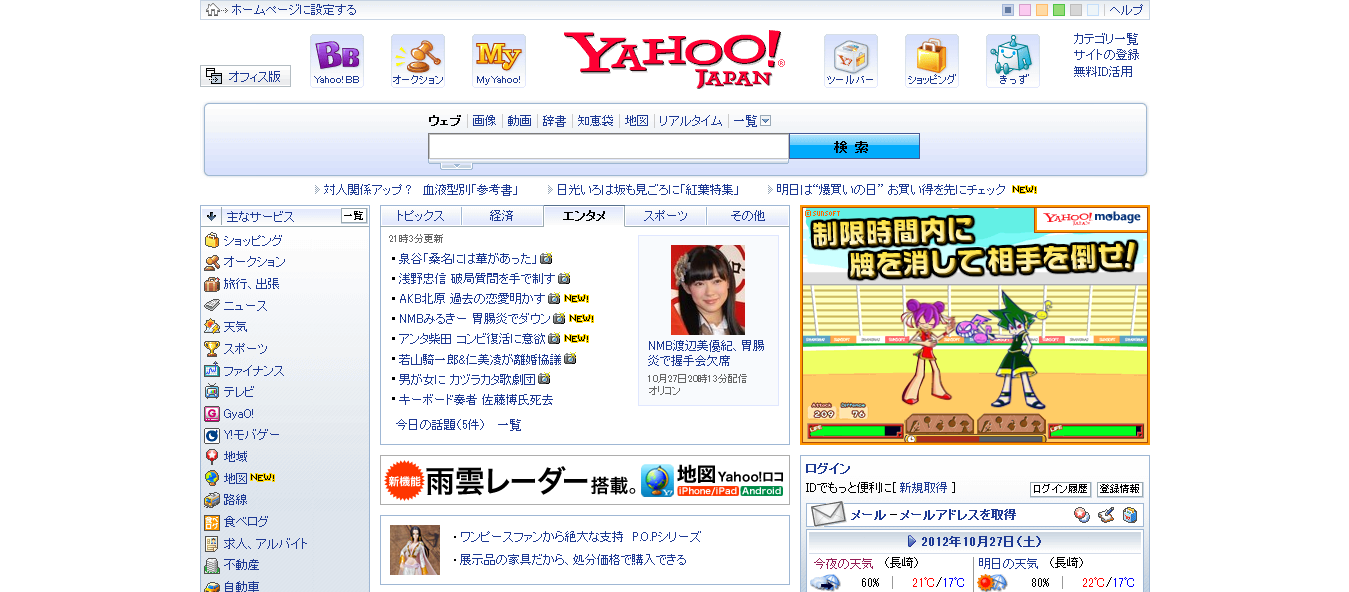Open テレビ in the sidebar
Screen dimensions: 1349x592
pyautogui.click(x=239, y=392)
